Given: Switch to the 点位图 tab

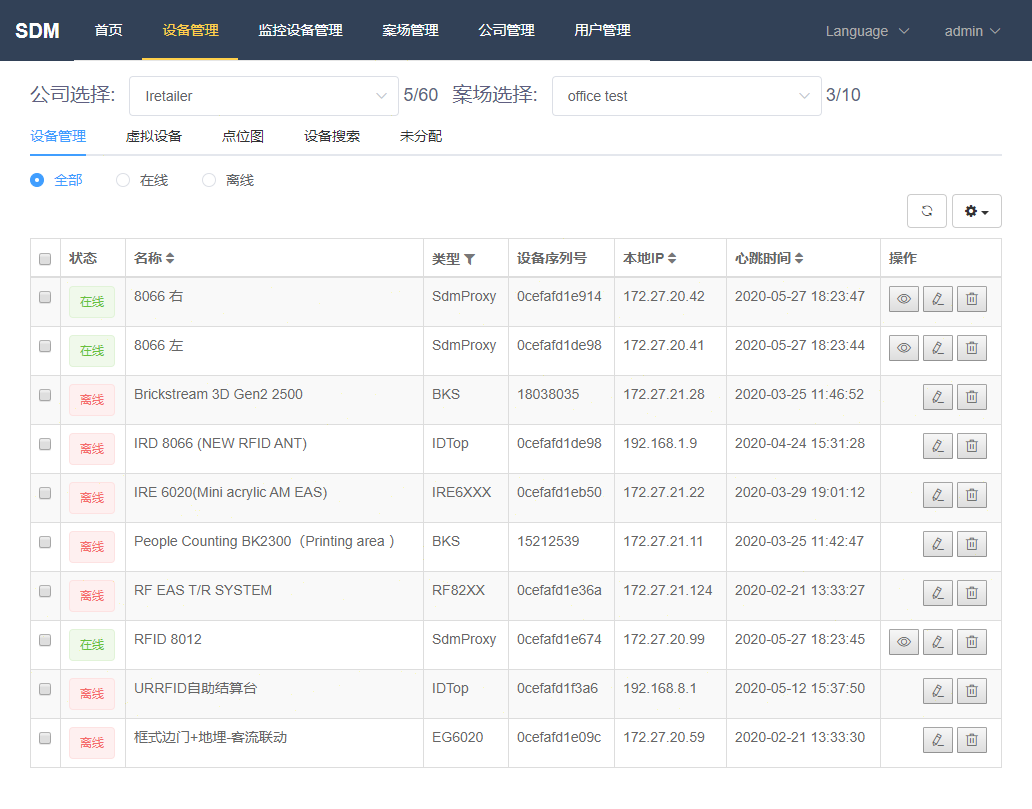Looking at the screenshot, I should 243,136.
